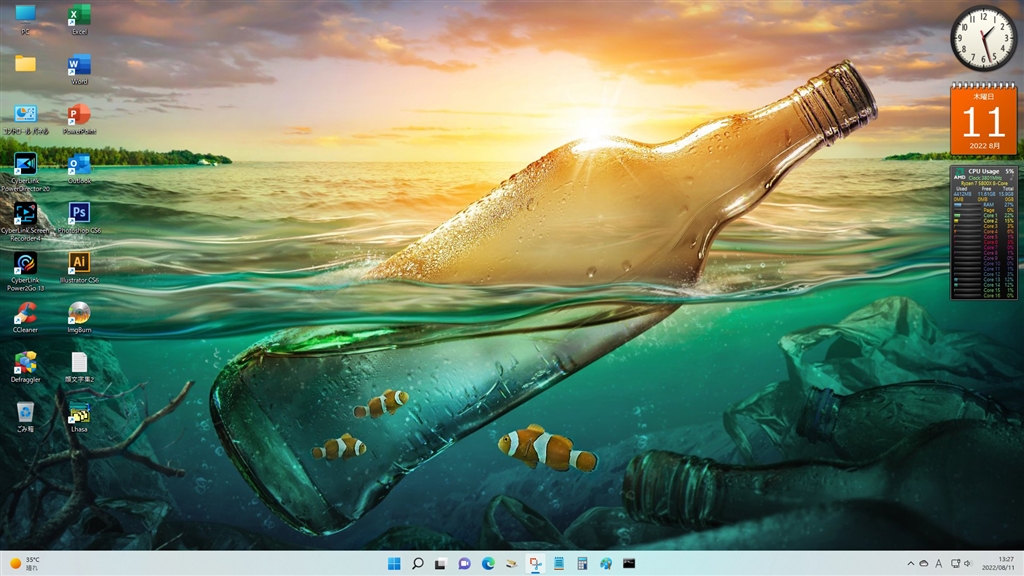1024x576 pixels.
Task: Open the Outlook desktop shortcut
Action: 79,165
